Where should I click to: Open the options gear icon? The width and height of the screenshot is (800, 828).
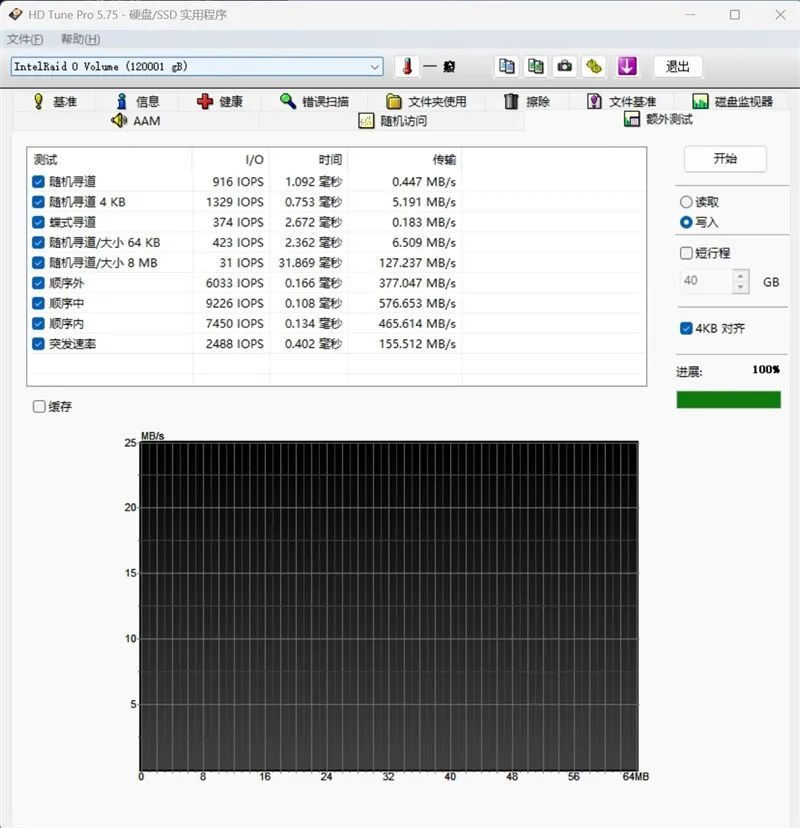pos(594,67)
